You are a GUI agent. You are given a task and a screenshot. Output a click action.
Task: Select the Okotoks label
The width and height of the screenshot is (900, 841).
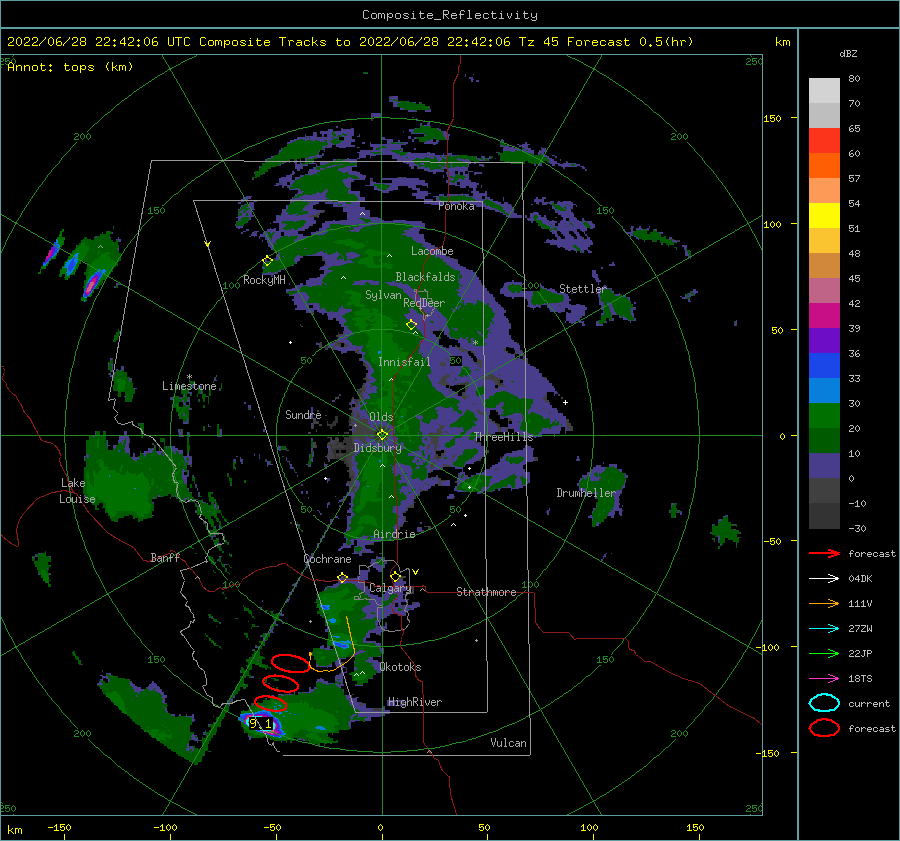click(x=400, y=667)
